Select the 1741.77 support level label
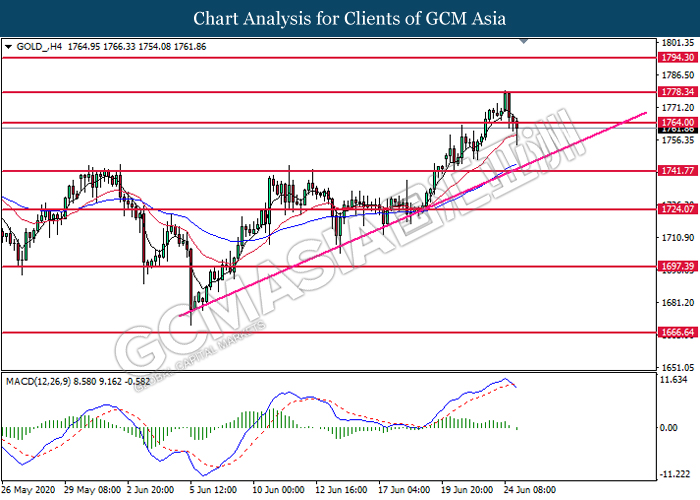This screenshot has width=700, height=500. (x=678, y=171)
